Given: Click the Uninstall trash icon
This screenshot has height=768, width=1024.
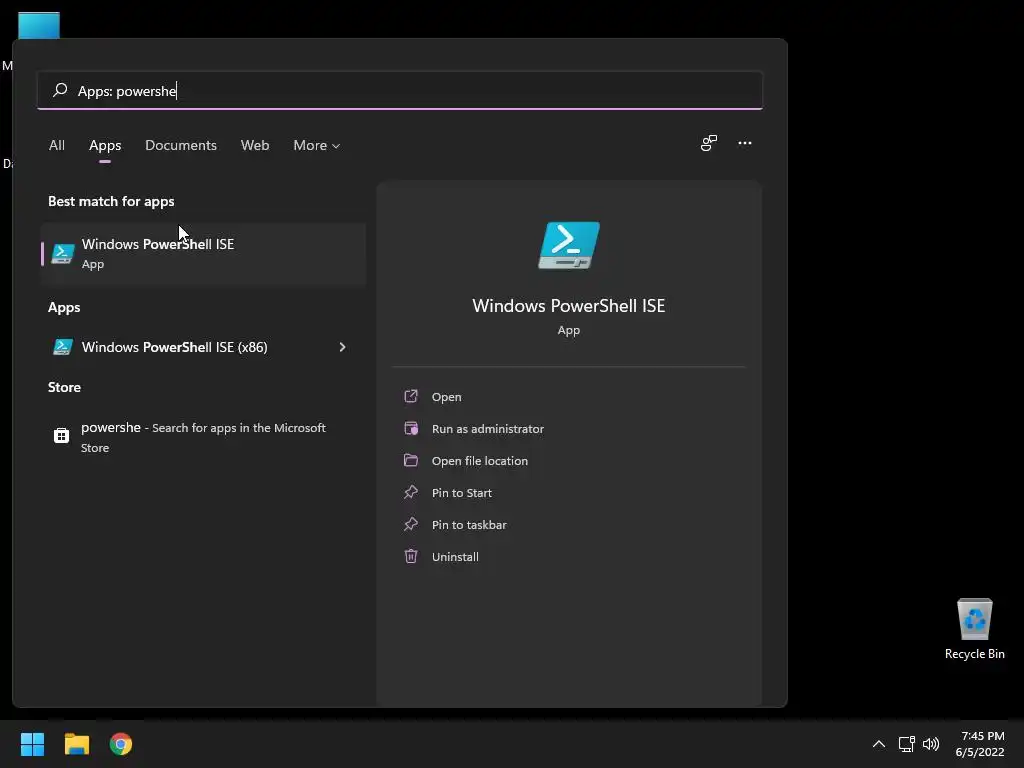Looking at the screenshot, I should coord(411,556).
